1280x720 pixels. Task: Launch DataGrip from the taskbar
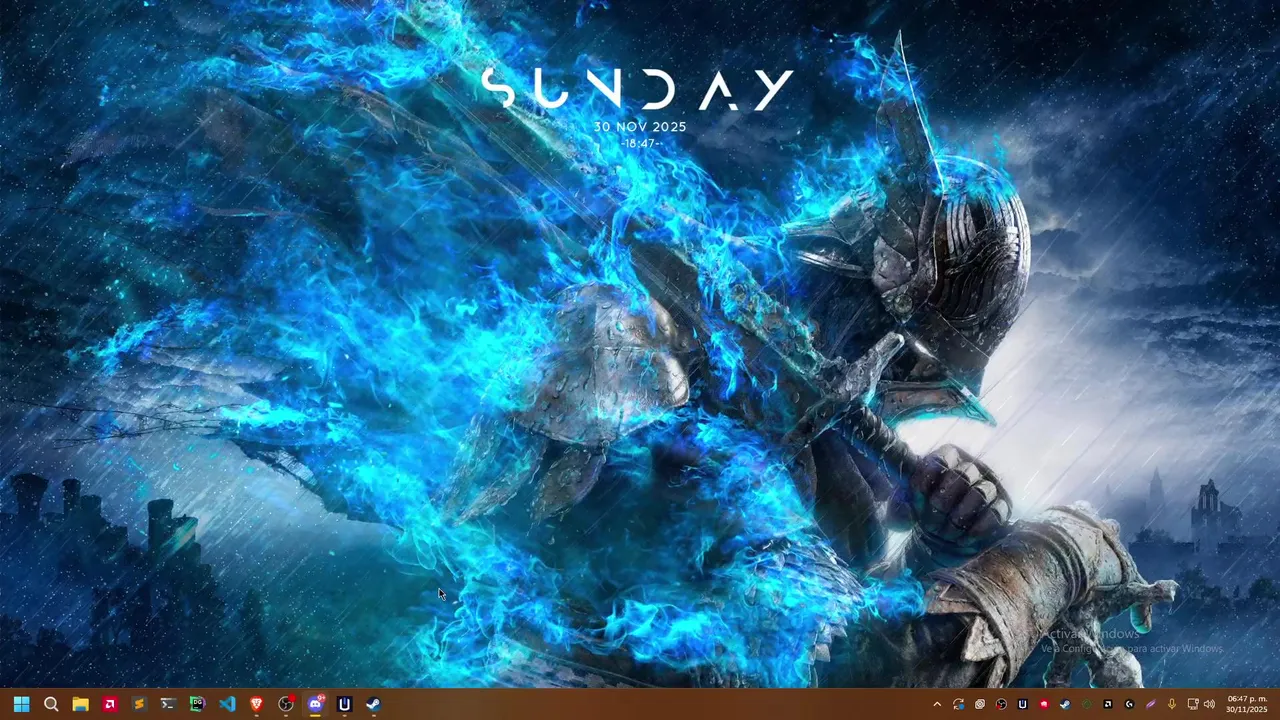(x=198, y=704)
